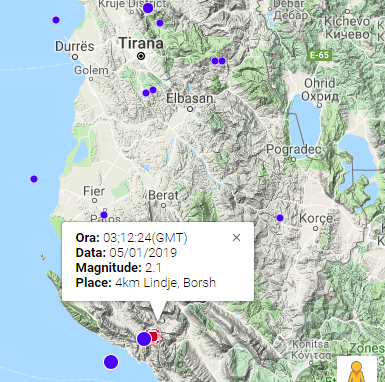Click the smaller marker below Kruje District marker
This screenshot has height=382, width=385.
click(160, 23)
